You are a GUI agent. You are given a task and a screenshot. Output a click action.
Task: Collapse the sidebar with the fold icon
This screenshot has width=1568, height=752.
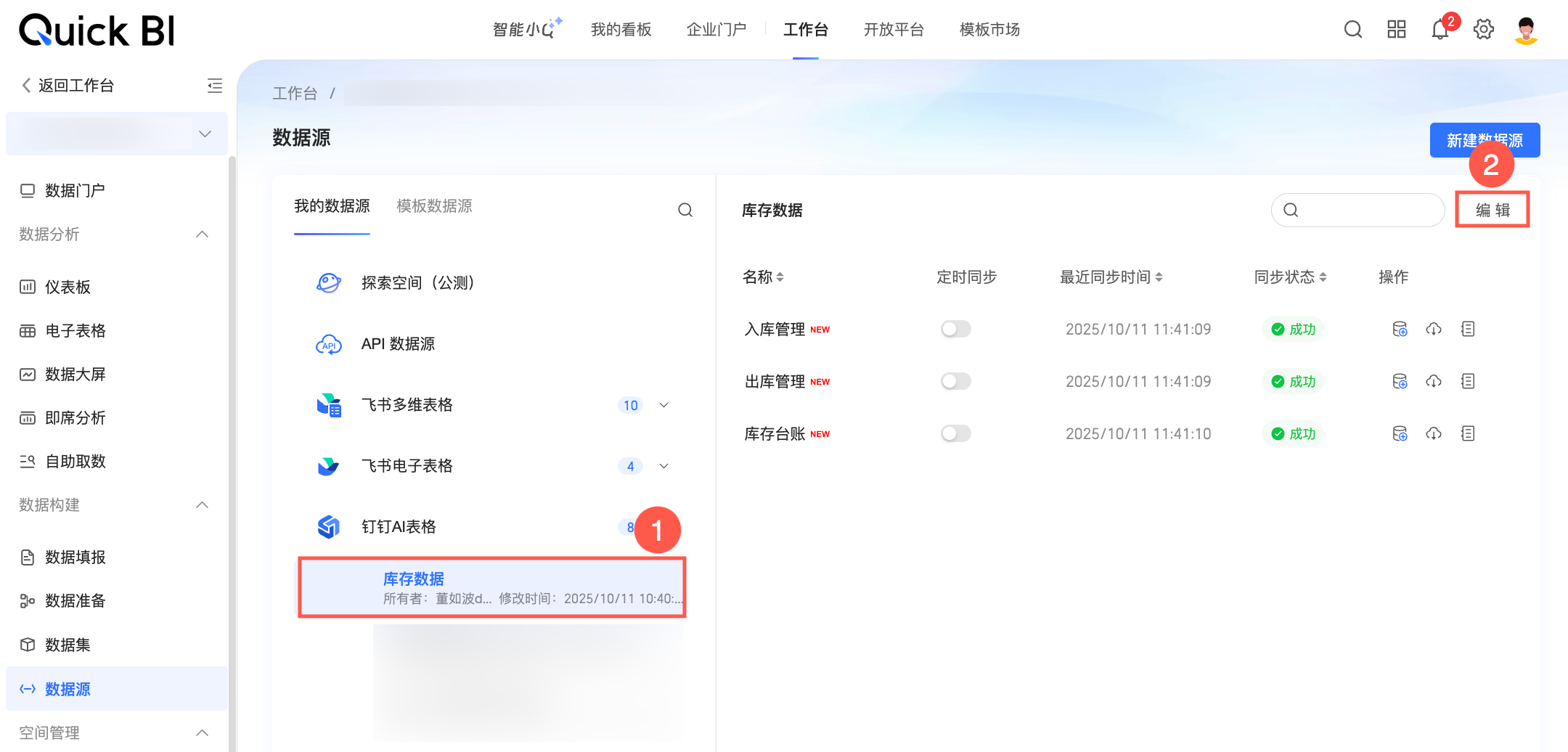coord(215,86)
